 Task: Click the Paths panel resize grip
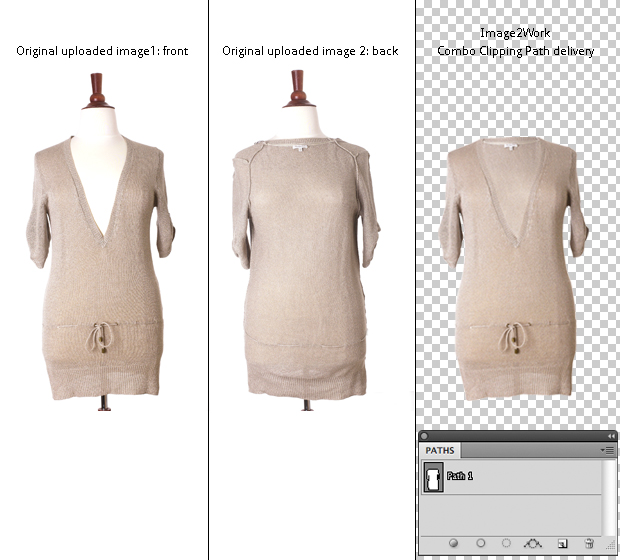[611, 546]
